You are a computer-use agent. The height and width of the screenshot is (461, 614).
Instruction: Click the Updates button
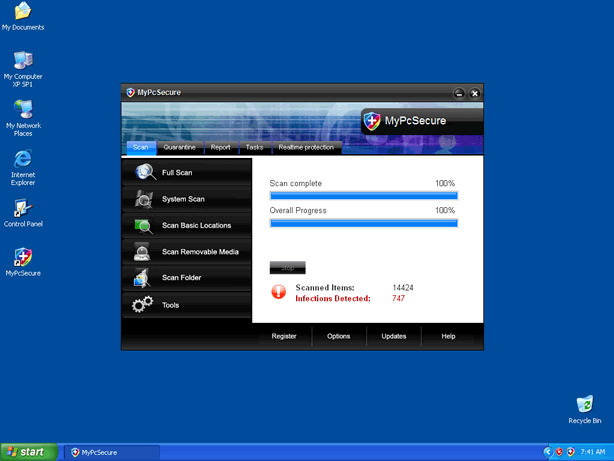(394, 336)
